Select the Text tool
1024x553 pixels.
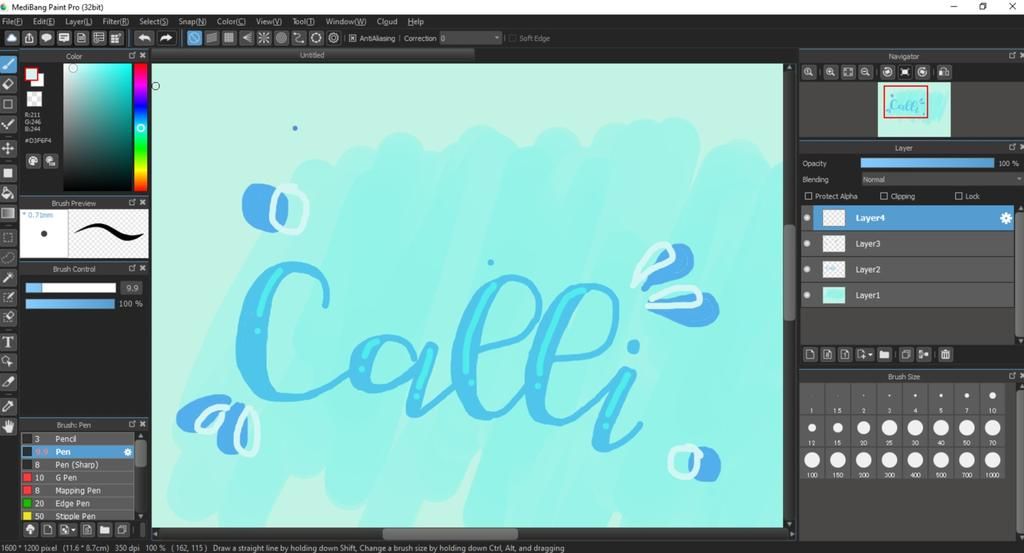click(x=8, y=341)
